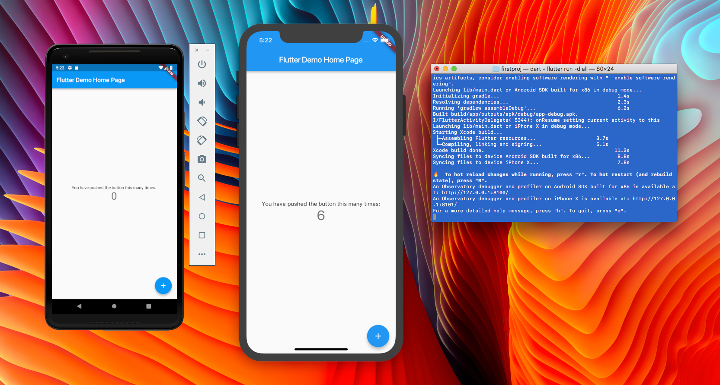The image size is (720, 385).
Task: Open the emulator extended controls three-dot menu
Action: pyautogui.click(x=202, y=254)
